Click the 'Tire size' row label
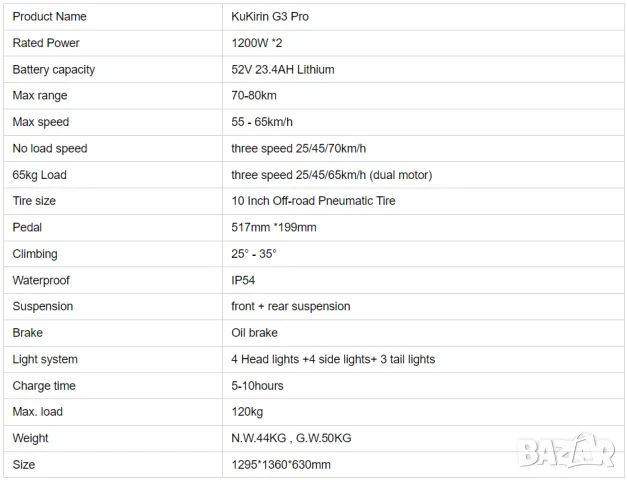Viewport: 627px width, 480px height. tap(37, 201)
